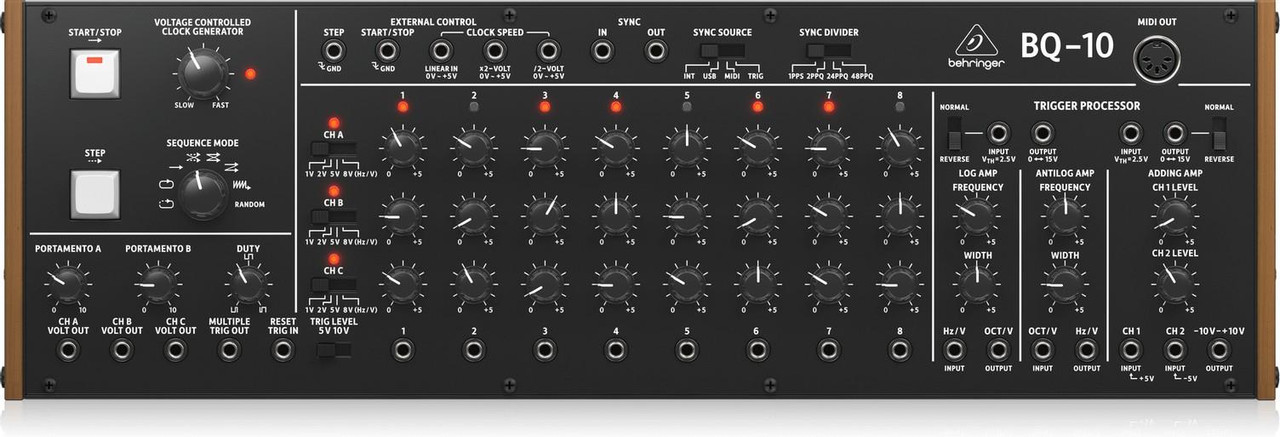
Task: Adjust the ANTILOG AMP FREQUENCY knob
Action: 1064,215
